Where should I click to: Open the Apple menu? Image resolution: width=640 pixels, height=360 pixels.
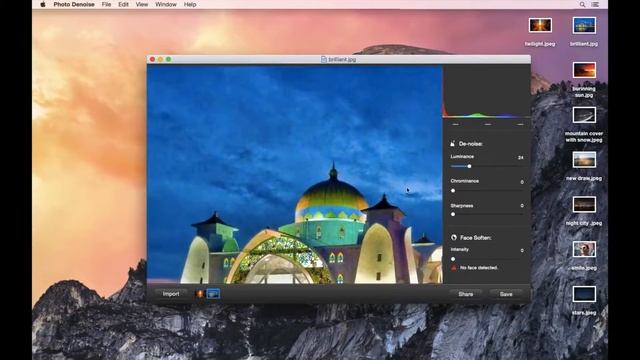tap(43, 4)
